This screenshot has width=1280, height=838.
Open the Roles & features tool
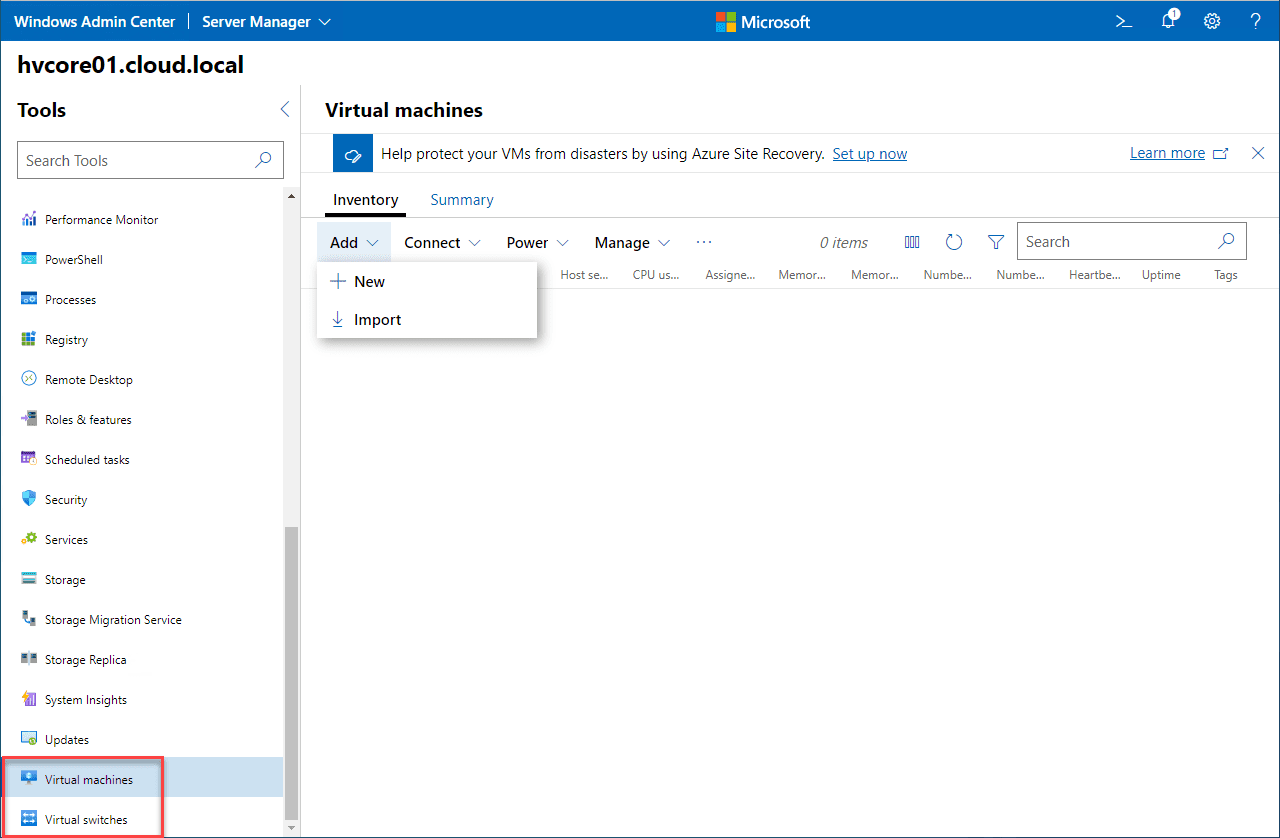[x=142, y=420]
